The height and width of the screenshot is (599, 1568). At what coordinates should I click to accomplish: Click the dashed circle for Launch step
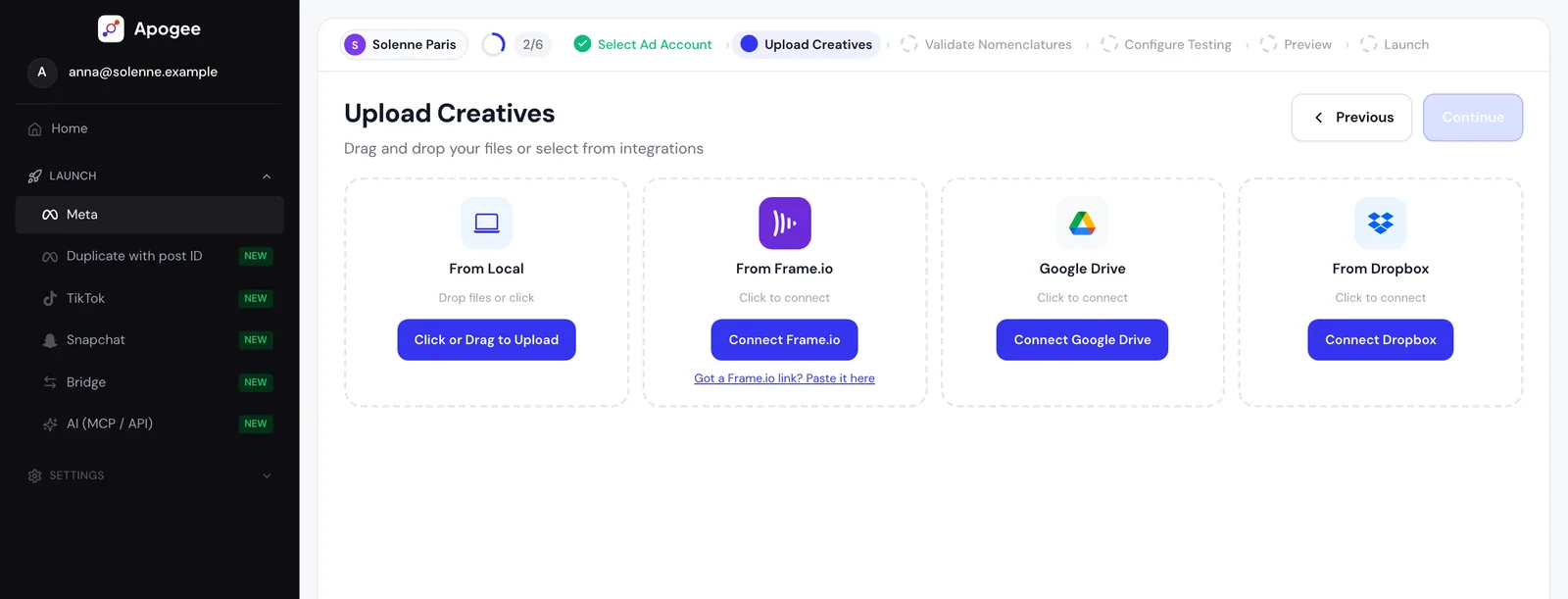click(1369, 44)
